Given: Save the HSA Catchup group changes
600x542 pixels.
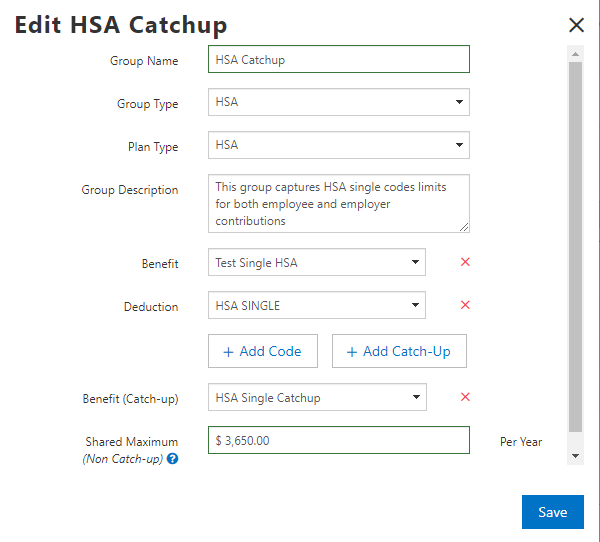Looking at the screenshot, I should 552,512.
